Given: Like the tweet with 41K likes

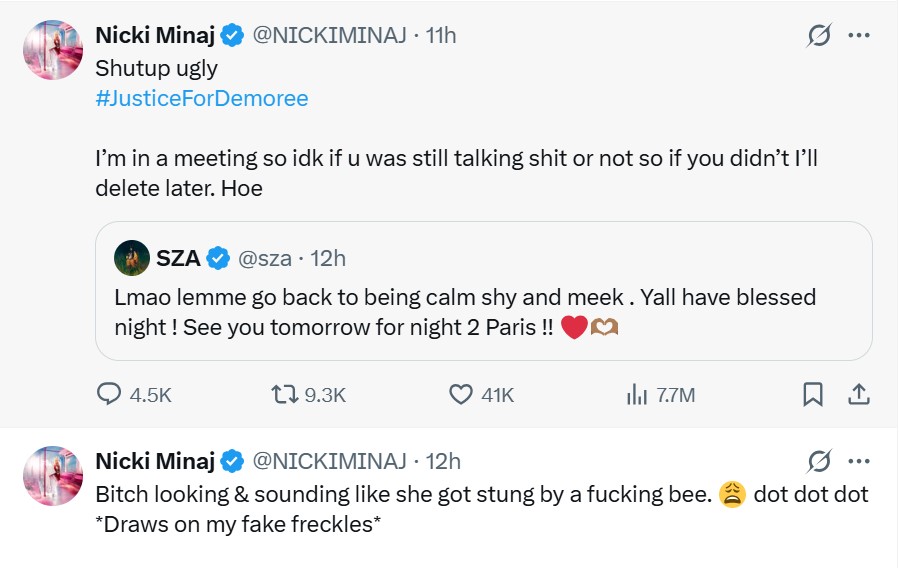Looking at the screenshot, I should (460, 394).
